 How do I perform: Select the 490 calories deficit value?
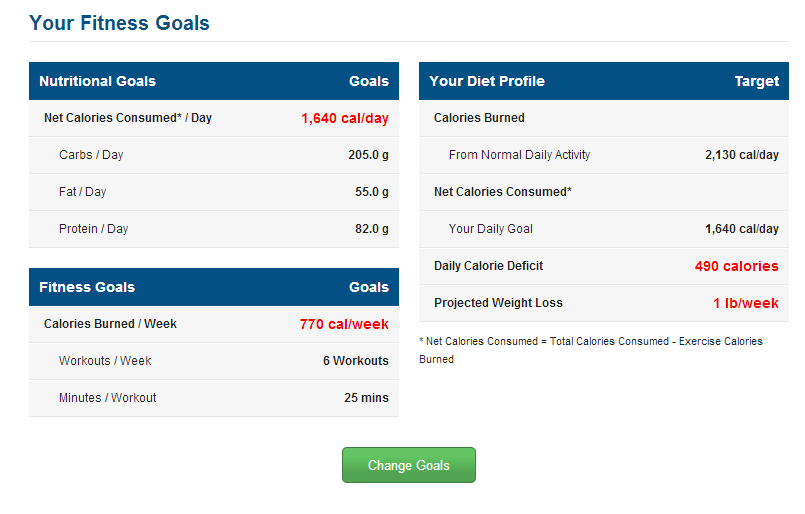[736, 266]
